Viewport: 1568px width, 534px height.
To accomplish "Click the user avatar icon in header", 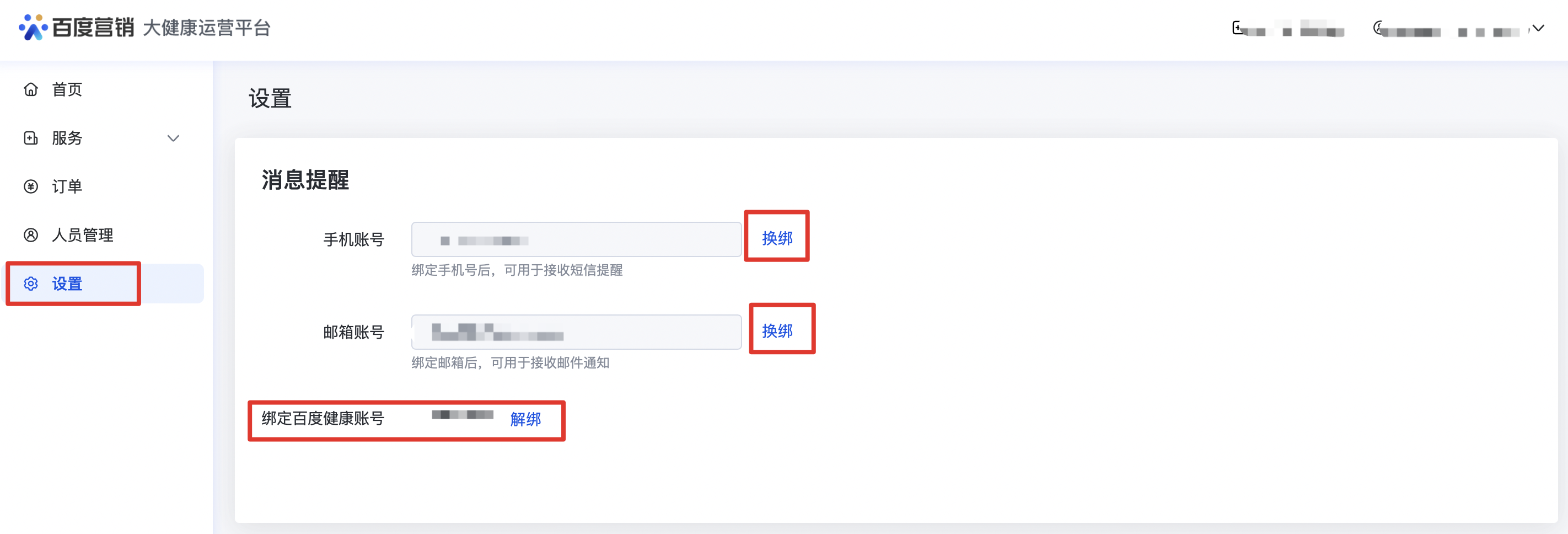I will click(x=1379, y=28).
